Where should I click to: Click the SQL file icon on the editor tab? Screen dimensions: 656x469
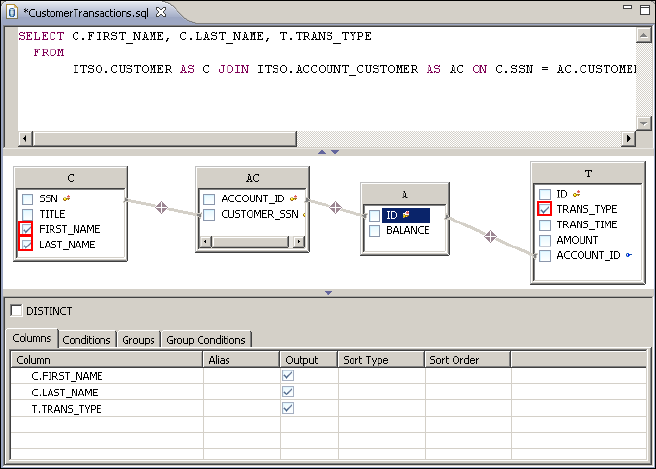[x=12, y=12]
